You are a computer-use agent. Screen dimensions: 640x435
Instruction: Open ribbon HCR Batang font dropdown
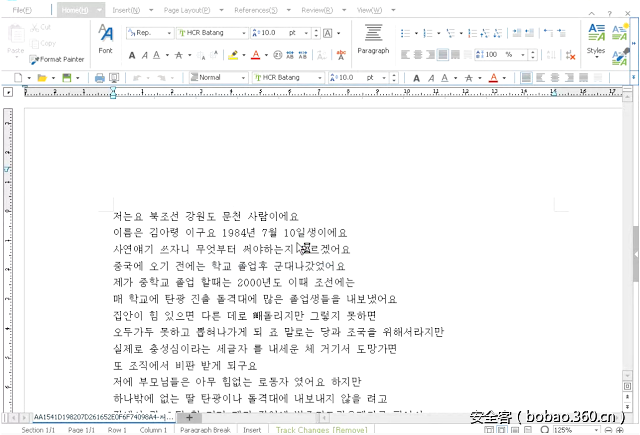[x=244, y=33]
